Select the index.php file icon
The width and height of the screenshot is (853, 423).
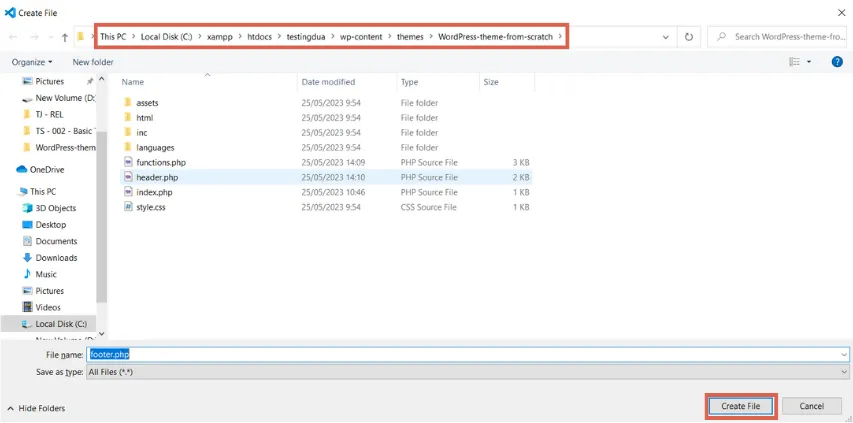[128, 192]
